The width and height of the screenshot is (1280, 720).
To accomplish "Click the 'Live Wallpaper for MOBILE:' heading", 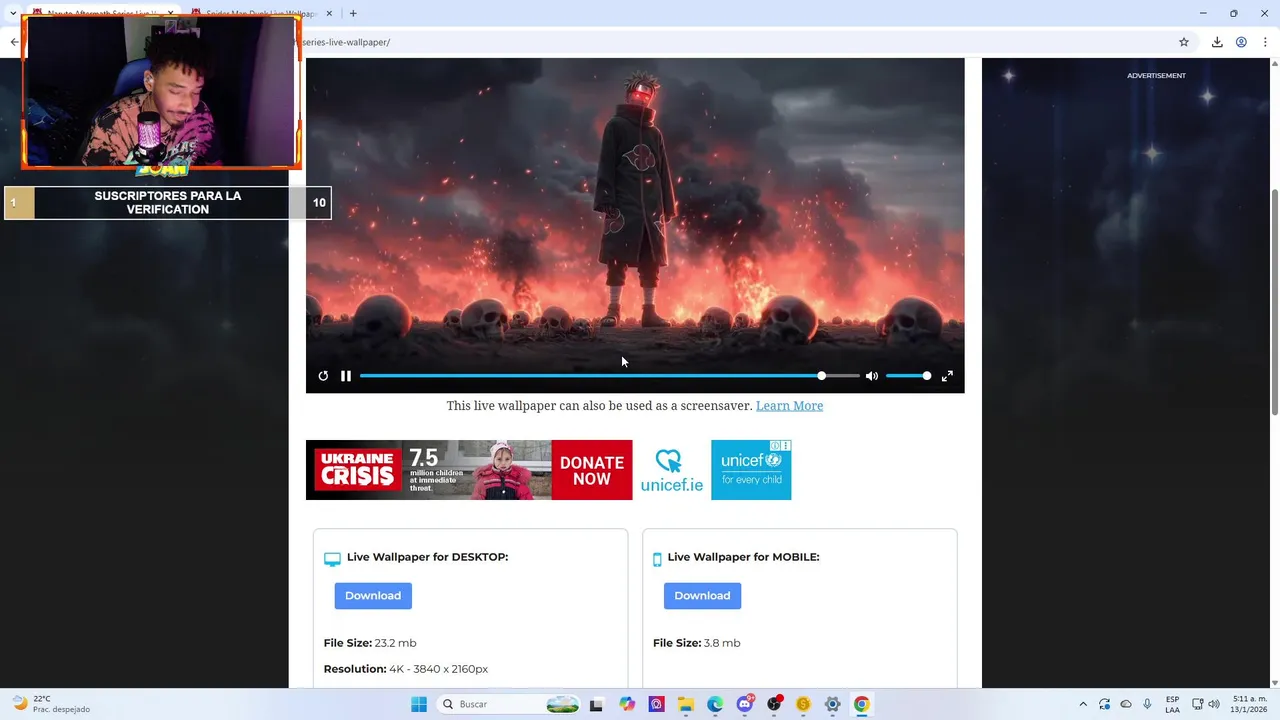I will (x=743, y=557).
